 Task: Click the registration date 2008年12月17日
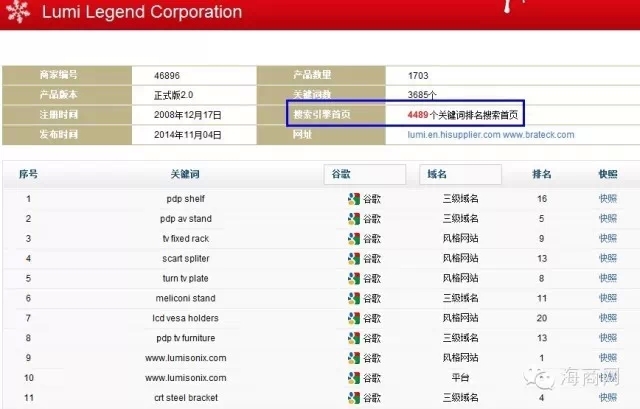pyautogui.click(x=188, y=115)
